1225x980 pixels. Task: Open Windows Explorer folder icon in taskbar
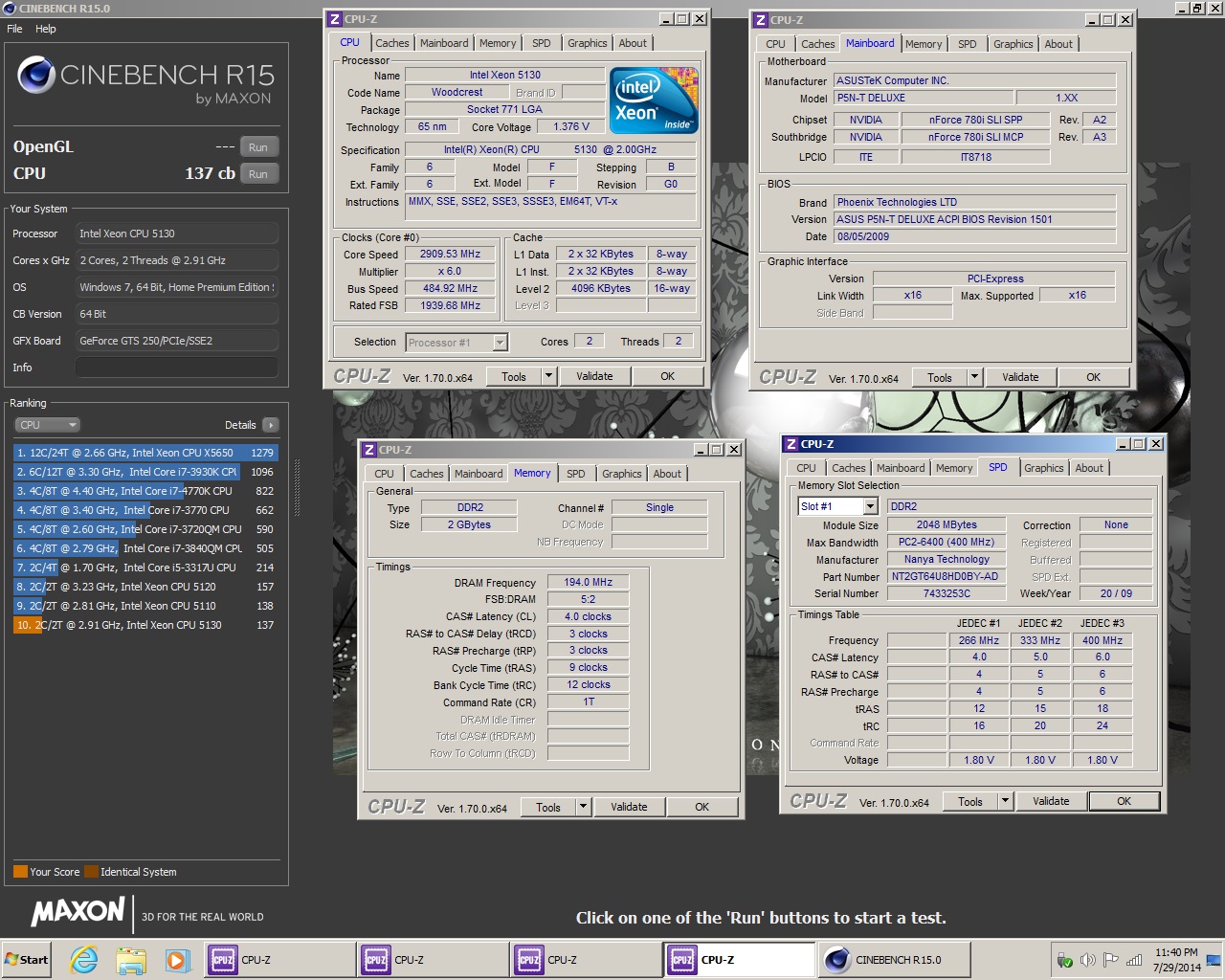(x=131, y=960)
